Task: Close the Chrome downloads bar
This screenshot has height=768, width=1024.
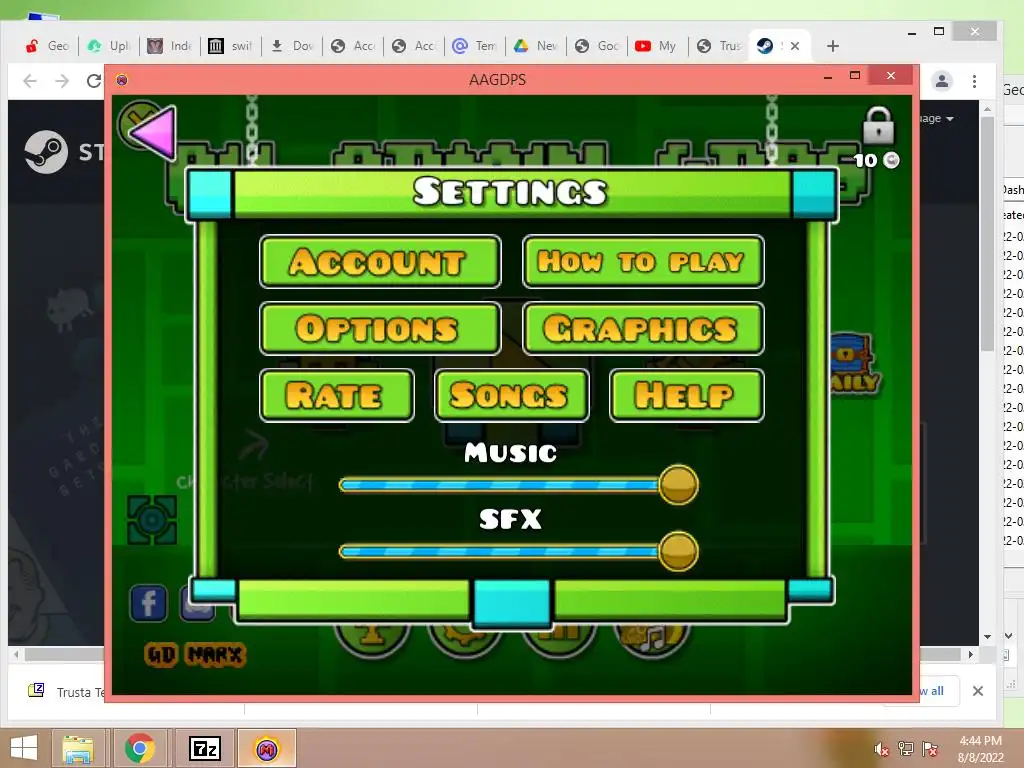Action: pyautogui.click(x=978, y=691)
